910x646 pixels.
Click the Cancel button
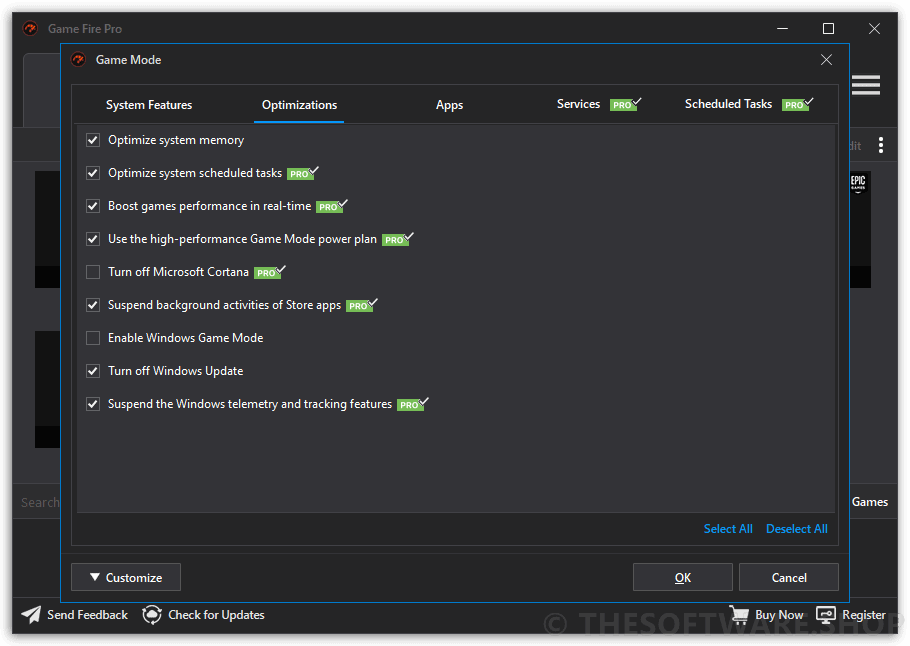click(789, 578)
